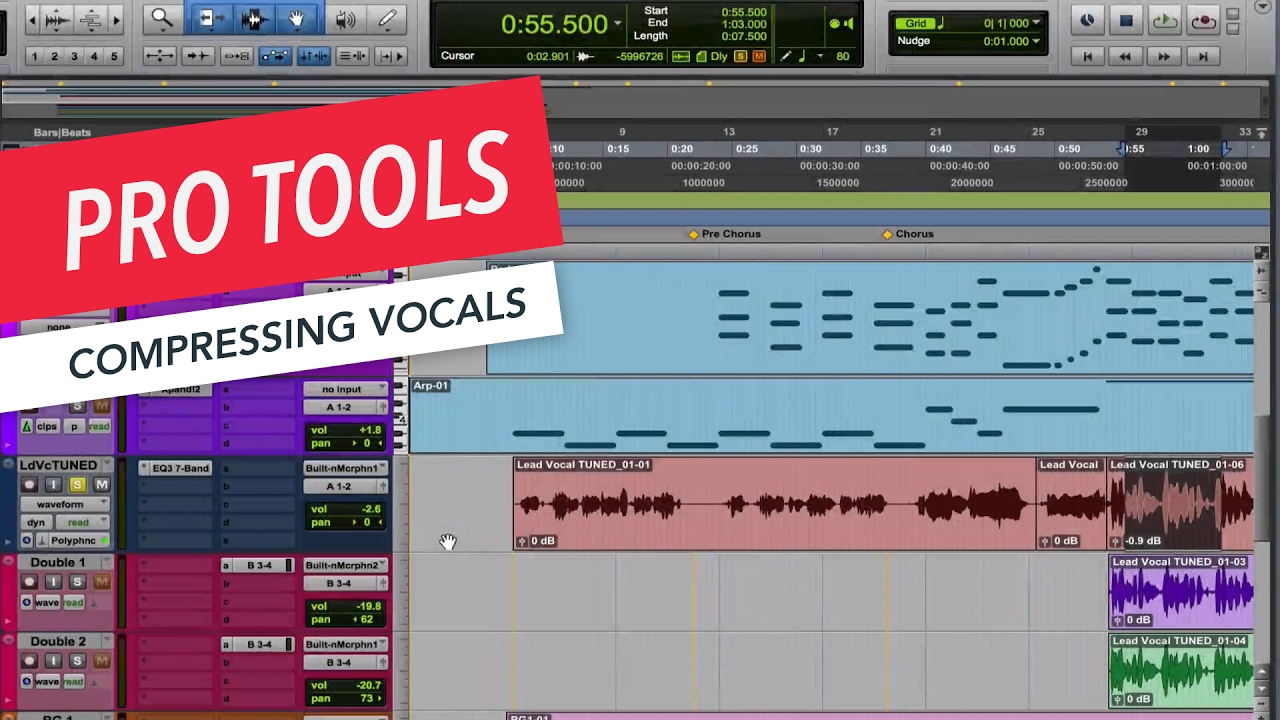Recall zoom preset 3
Viewport: 1280px width, 720px height.
pos(74,56)
